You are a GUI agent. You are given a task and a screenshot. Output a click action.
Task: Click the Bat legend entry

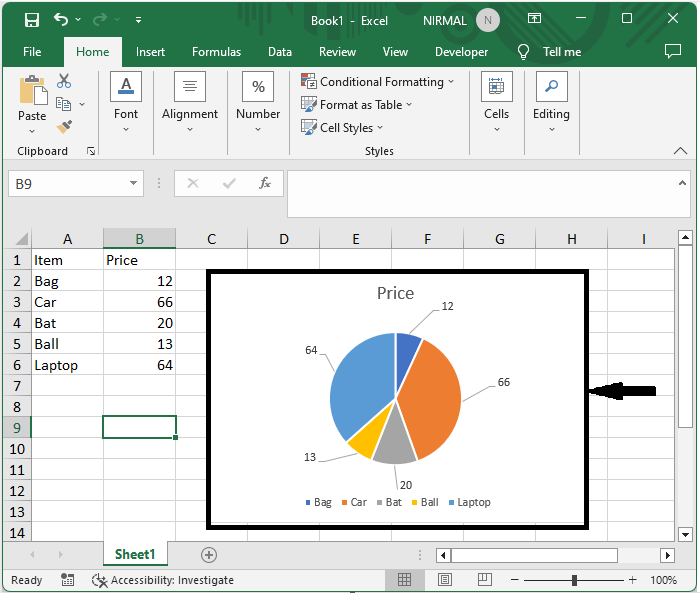[389, 502]
